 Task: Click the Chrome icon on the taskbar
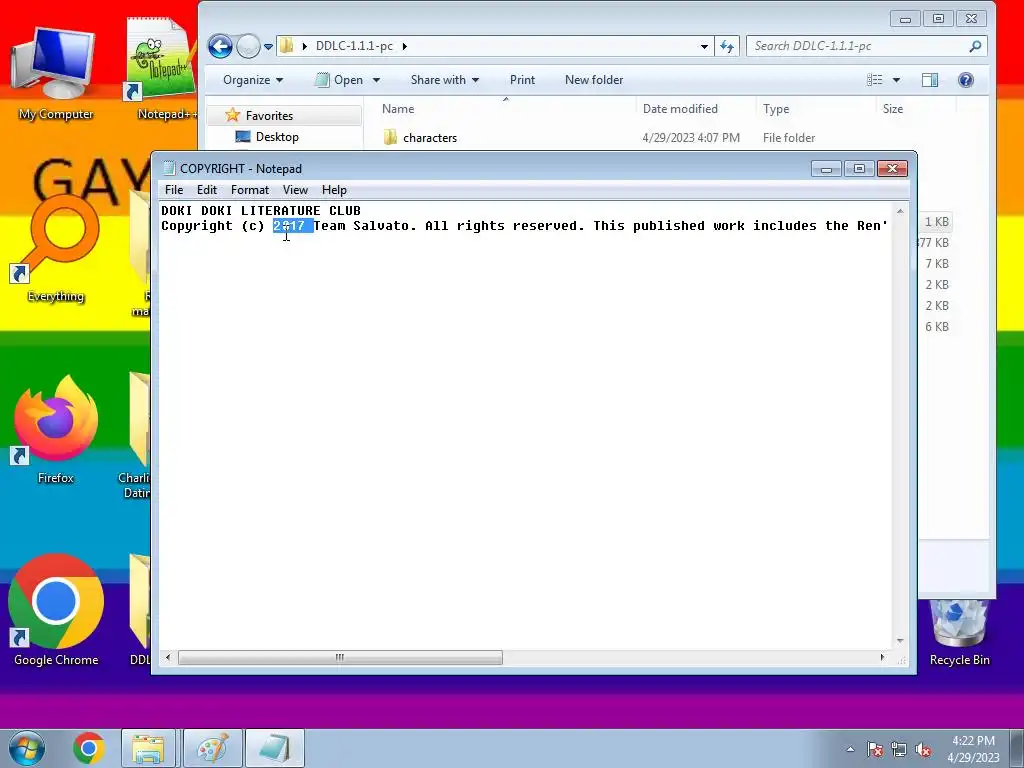coord(88,748)
